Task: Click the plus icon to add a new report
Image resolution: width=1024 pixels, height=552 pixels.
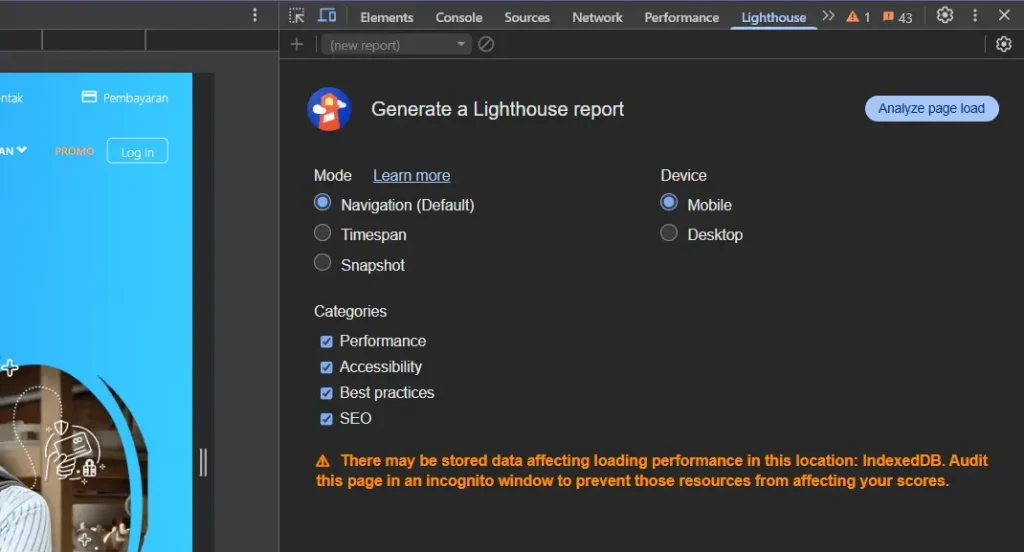Action: [x=296, y=44]
